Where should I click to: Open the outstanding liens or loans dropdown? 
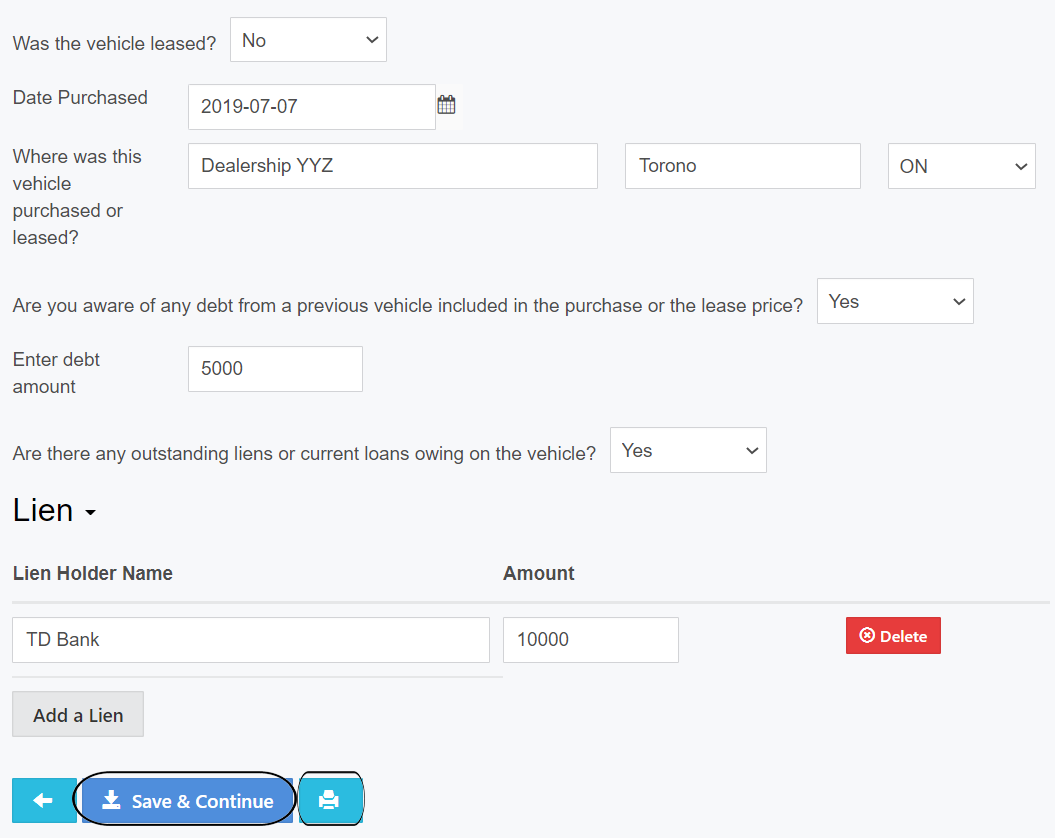click(x=688, y=451)
